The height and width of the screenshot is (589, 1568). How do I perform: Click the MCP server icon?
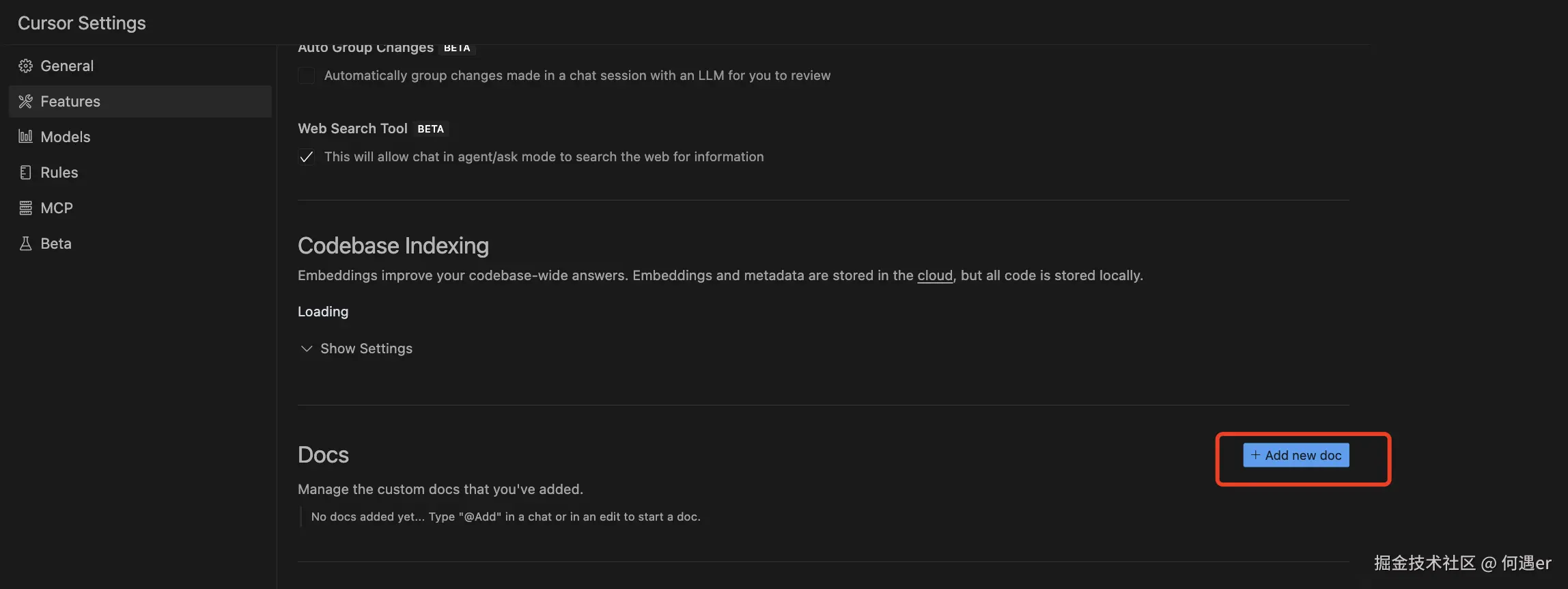[x=25, y=208]
